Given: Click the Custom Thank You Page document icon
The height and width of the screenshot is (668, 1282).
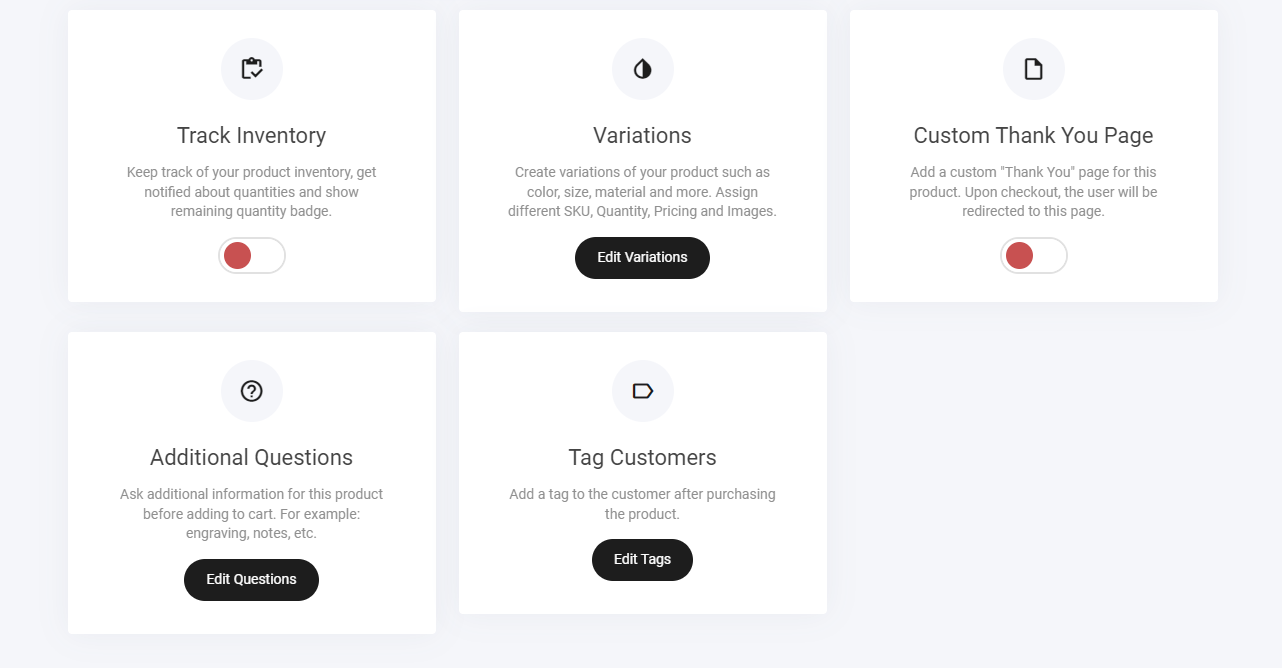Looking at the screenshot, I should coord(1034,69).
